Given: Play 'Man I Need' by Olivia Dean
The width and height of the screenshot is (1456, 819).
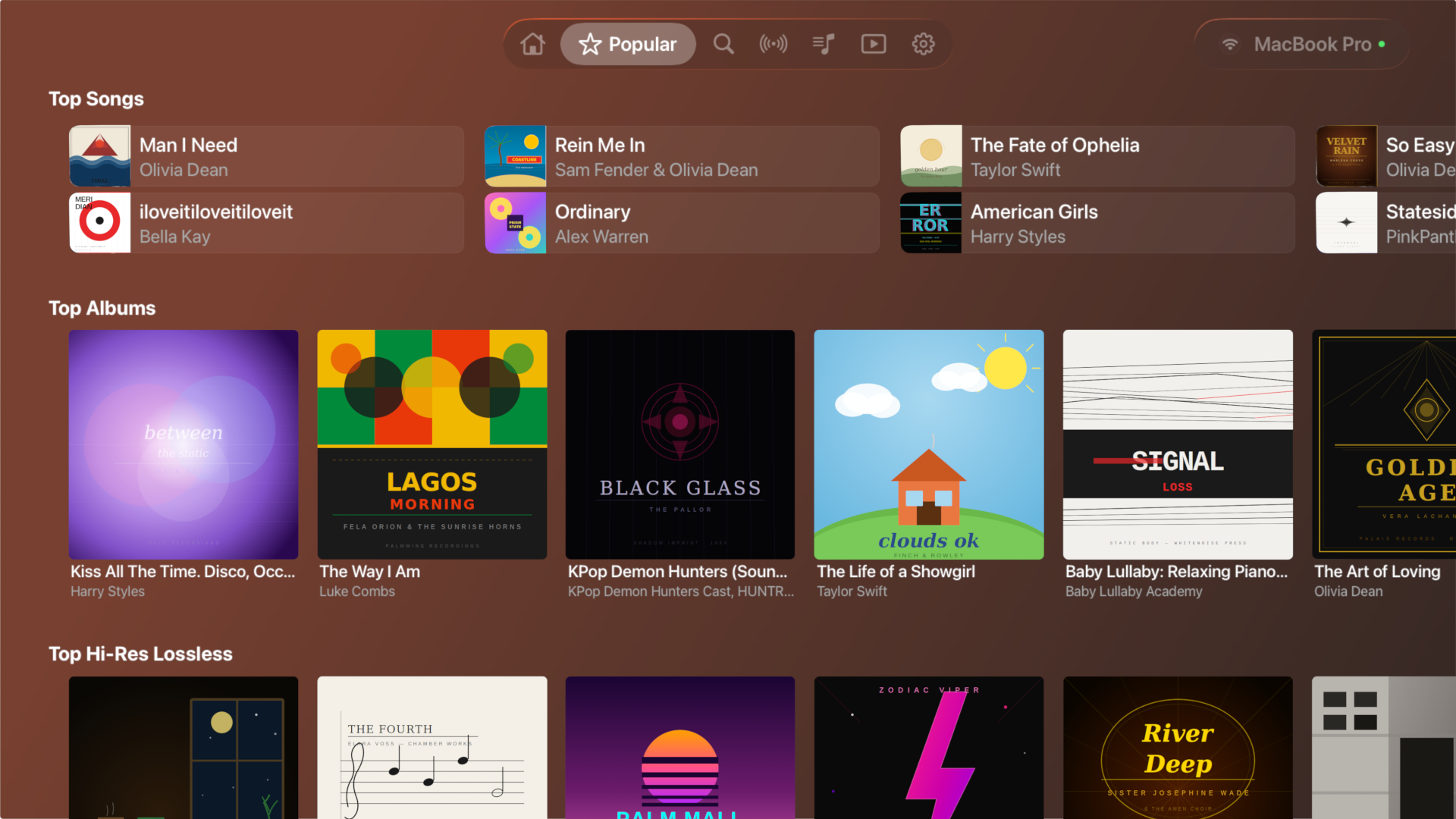Looking at the screenshot, I should pos(265,155).
